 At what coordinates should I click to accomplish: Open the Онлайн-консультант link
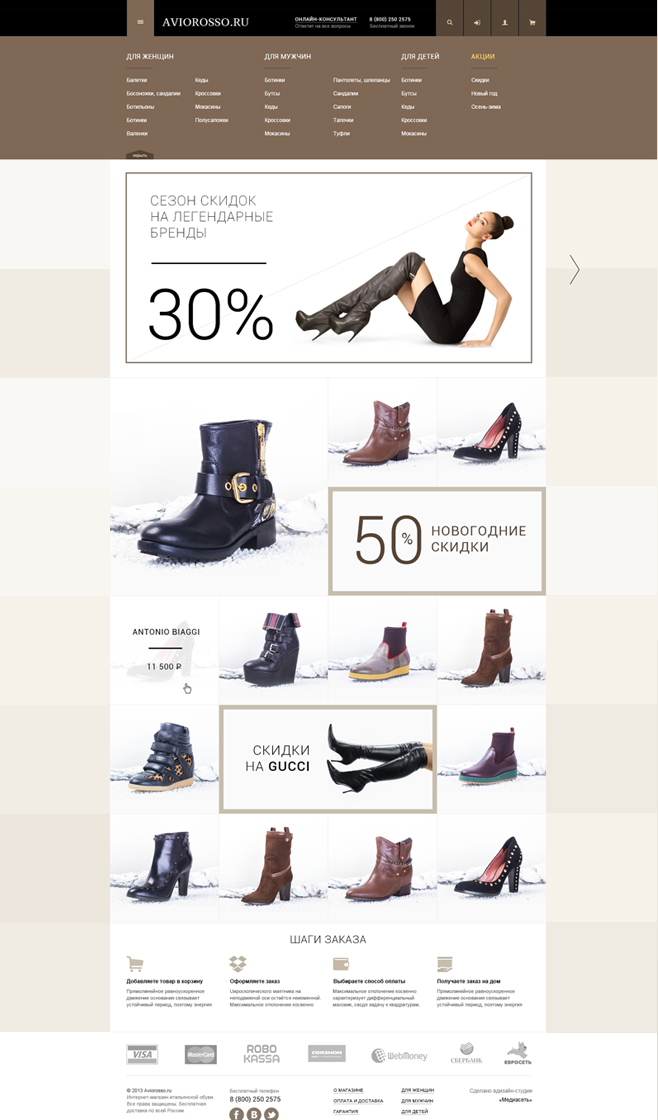click(x=326, y=19)
